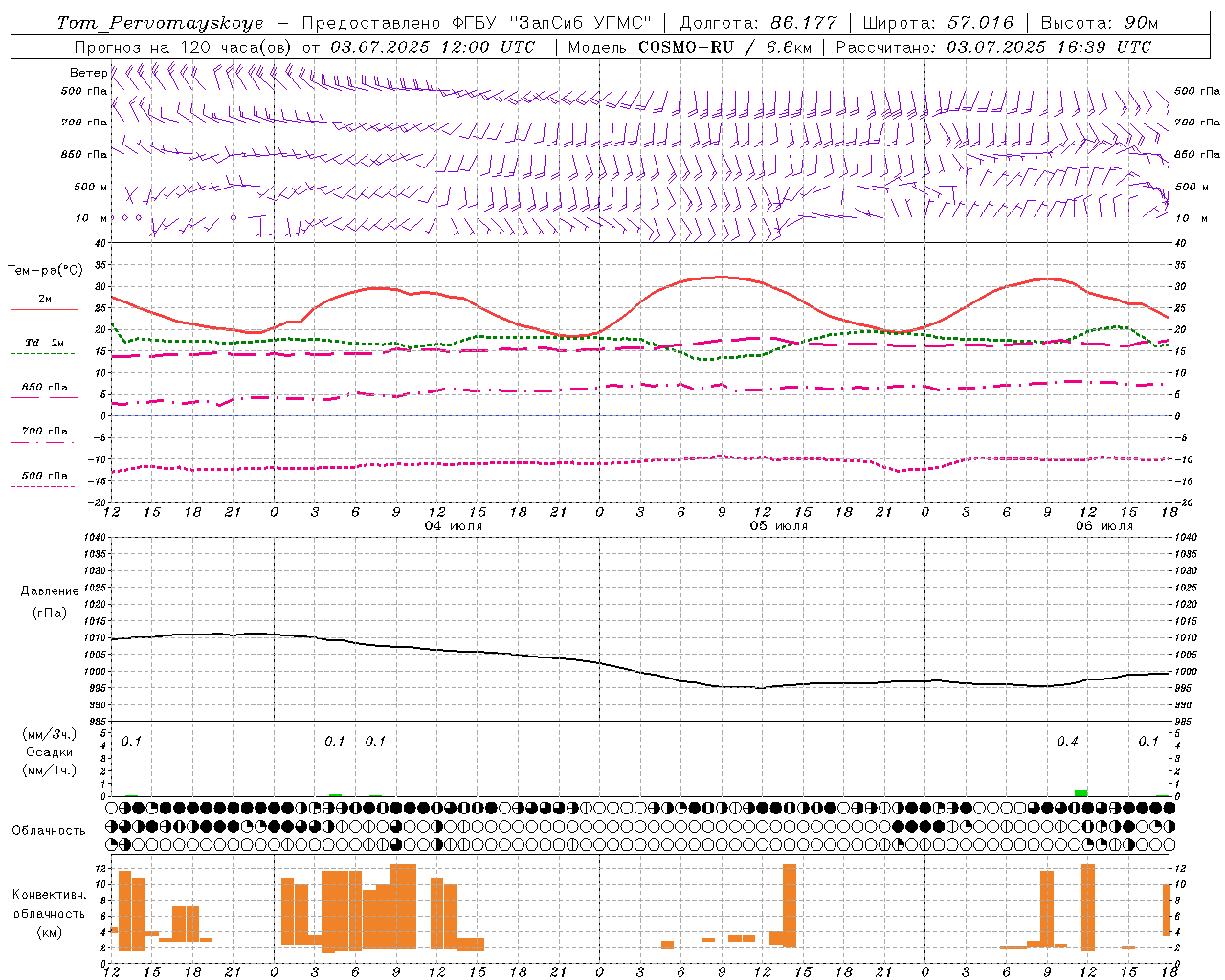Click the forecast start 03.07.2025 12:00 UTC
The width and height of the screenshot is (1225, 980).
pos(433,47)
